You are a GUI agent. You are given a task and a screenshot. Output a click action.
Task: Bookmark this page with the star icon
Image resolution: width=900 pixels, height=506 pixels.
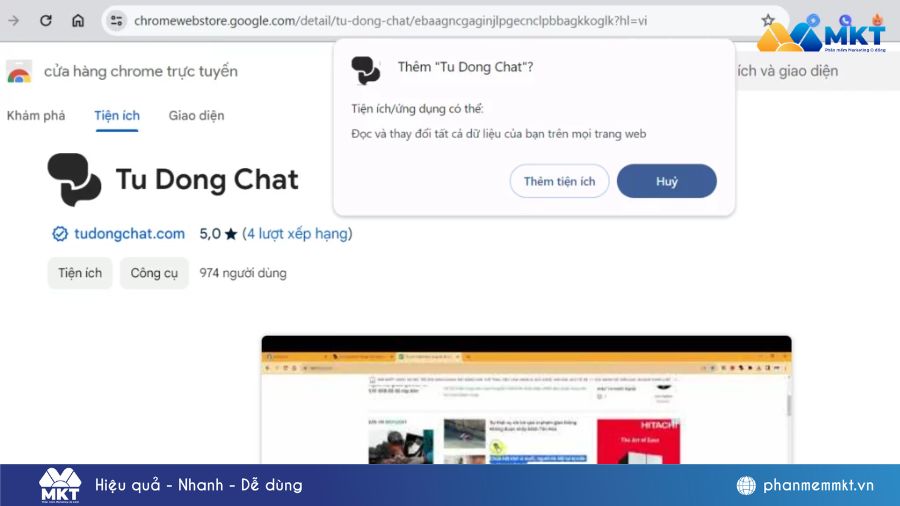tap(767, 21)
